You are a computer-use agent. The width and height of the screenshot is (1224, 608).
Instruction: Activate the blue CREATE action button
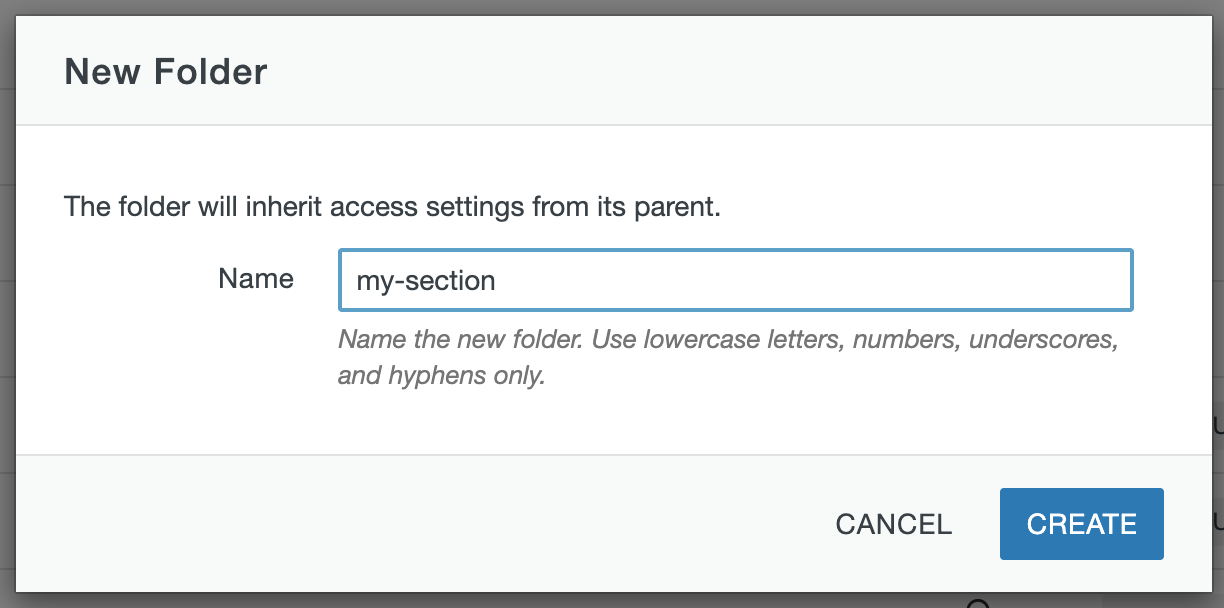[x=1081, y=523]
